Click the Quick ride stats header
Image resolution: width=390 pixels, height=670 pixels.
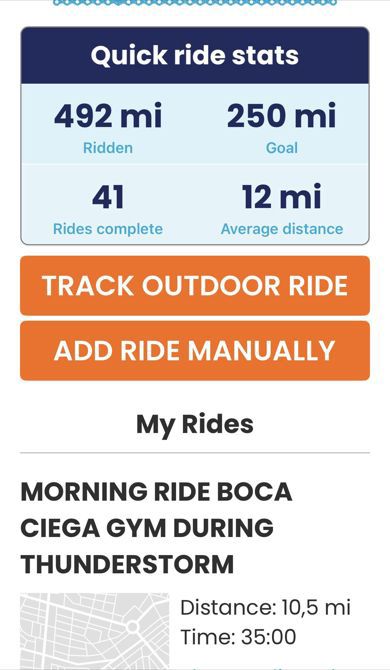tap(195, 56)
